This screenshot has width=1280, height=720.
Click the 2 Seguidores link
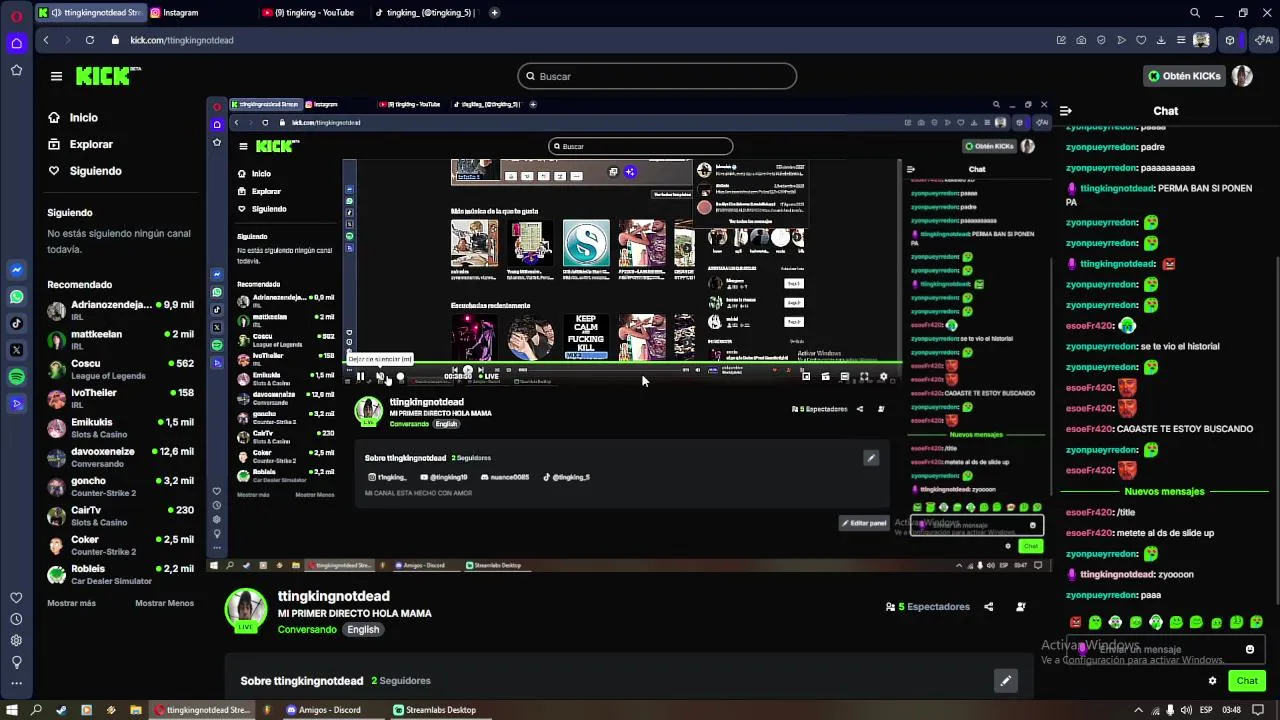pyautogui.click(x=401, y=681)
